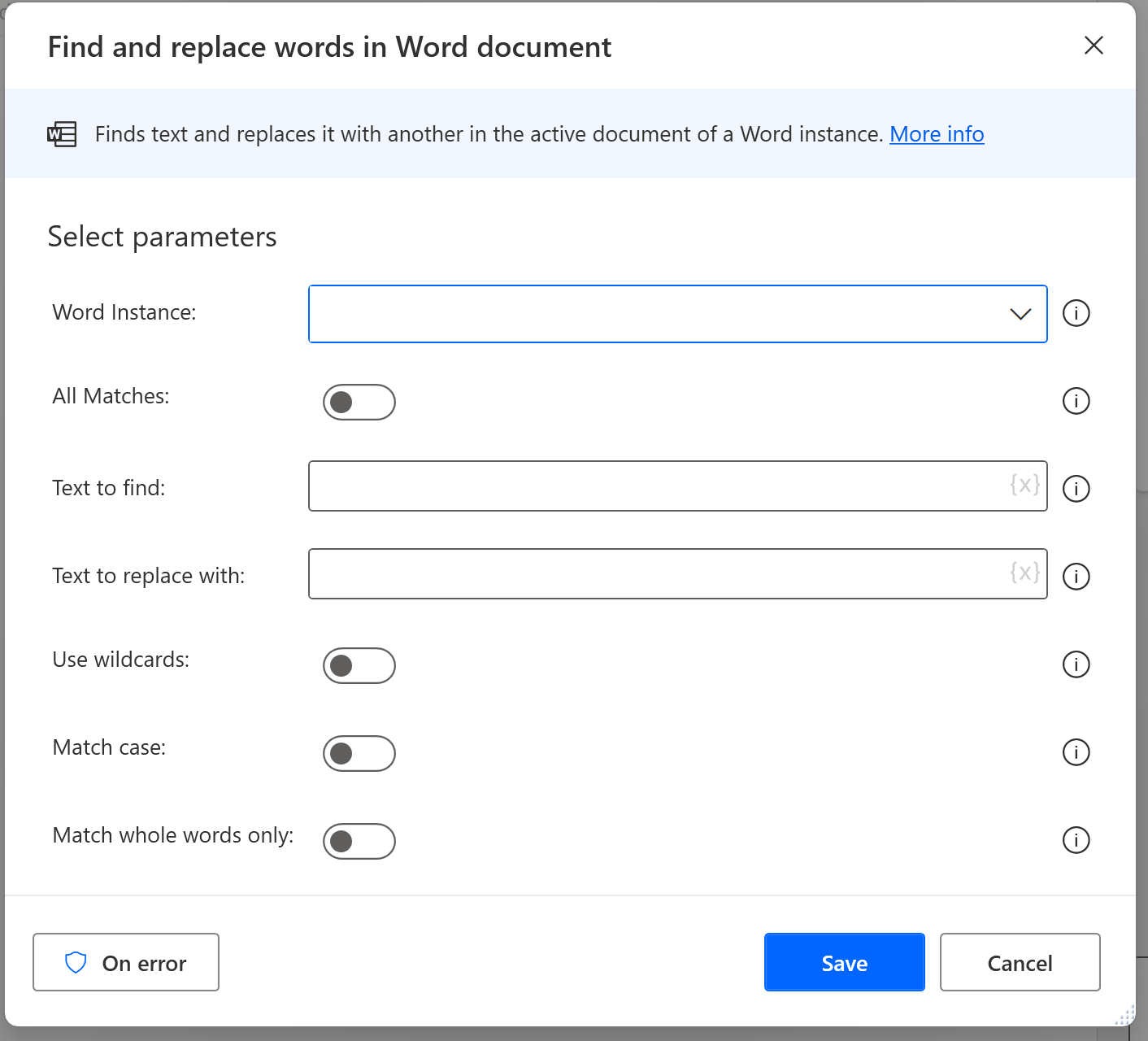Click the Match case info icon

click(x=1076, y=752)
